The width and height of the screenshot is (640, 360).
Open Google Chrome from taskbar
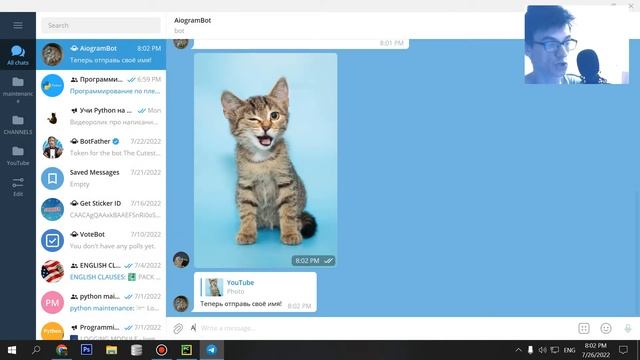coord(62,350)
